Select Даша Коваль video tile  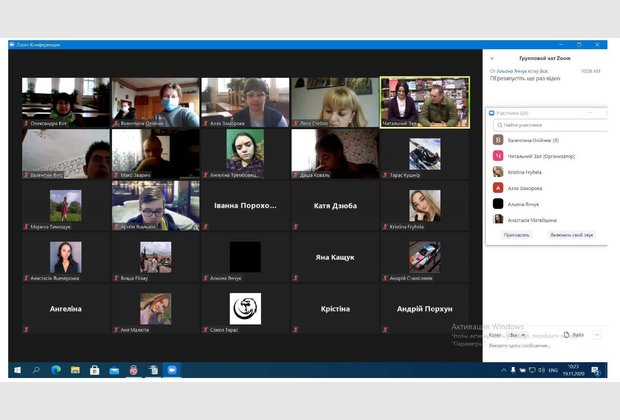tap(335, 154)
